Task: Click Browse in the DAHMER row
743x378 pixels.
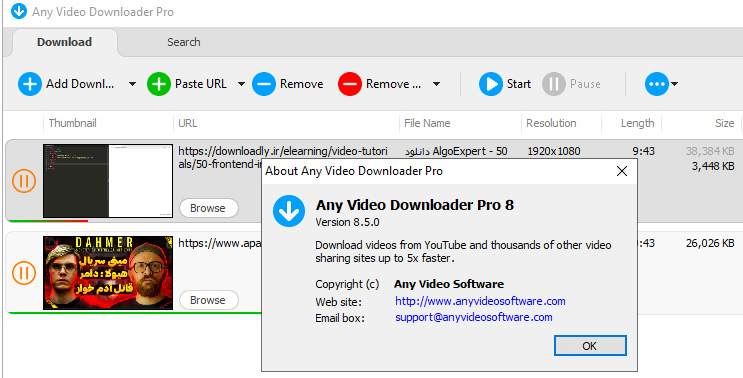Action: tap(208, 300)
